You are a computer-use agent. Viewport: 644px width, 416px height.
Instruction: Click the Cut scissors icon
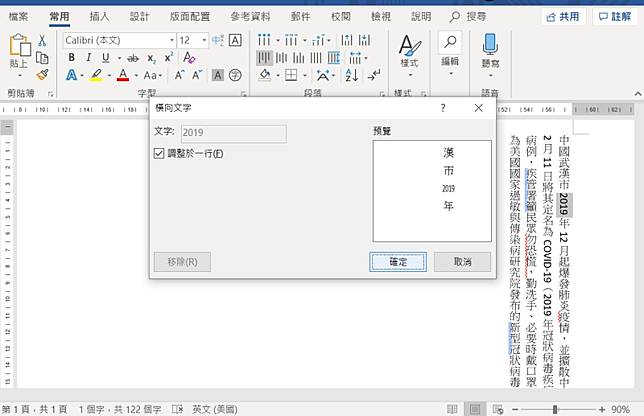[x=43, y=40]
